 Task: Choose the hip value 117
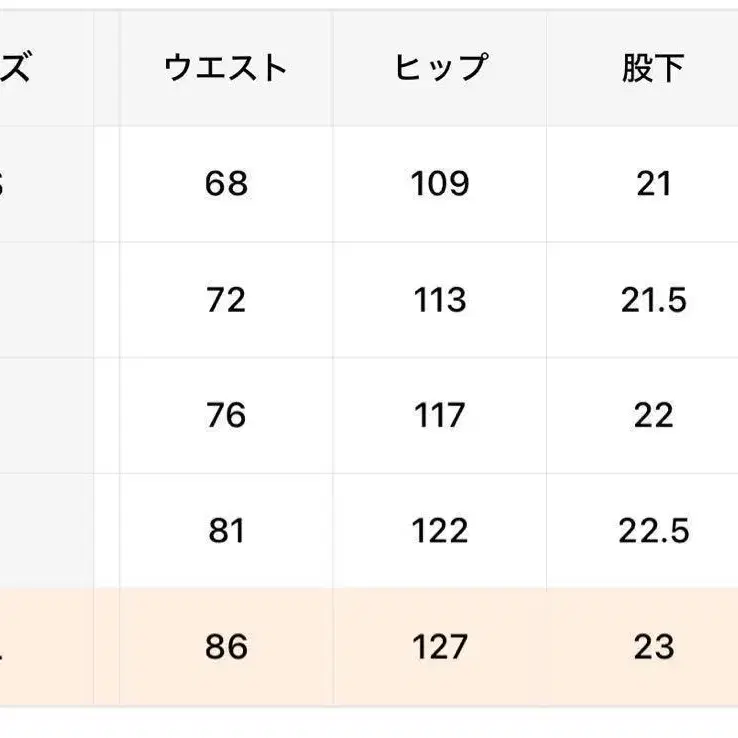tap(440, 415)
